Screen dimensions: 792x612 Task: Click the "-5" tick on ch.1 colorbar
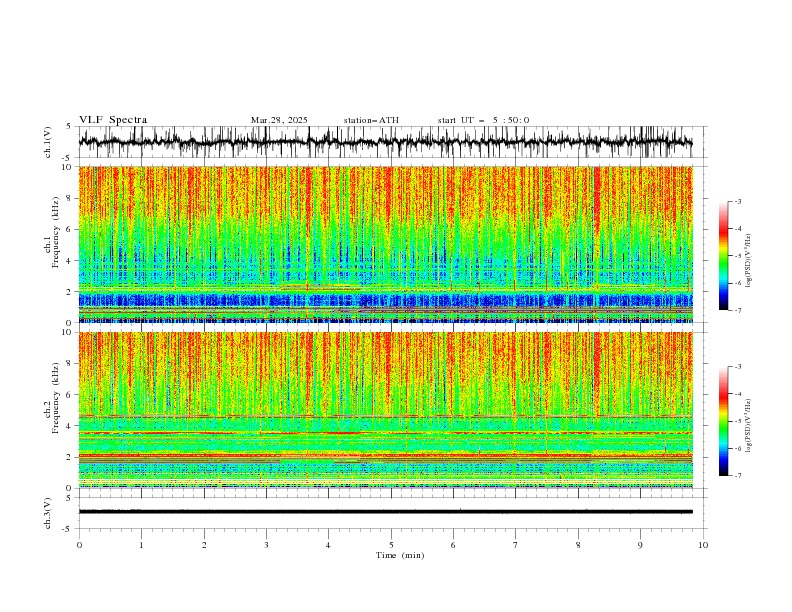738,256
